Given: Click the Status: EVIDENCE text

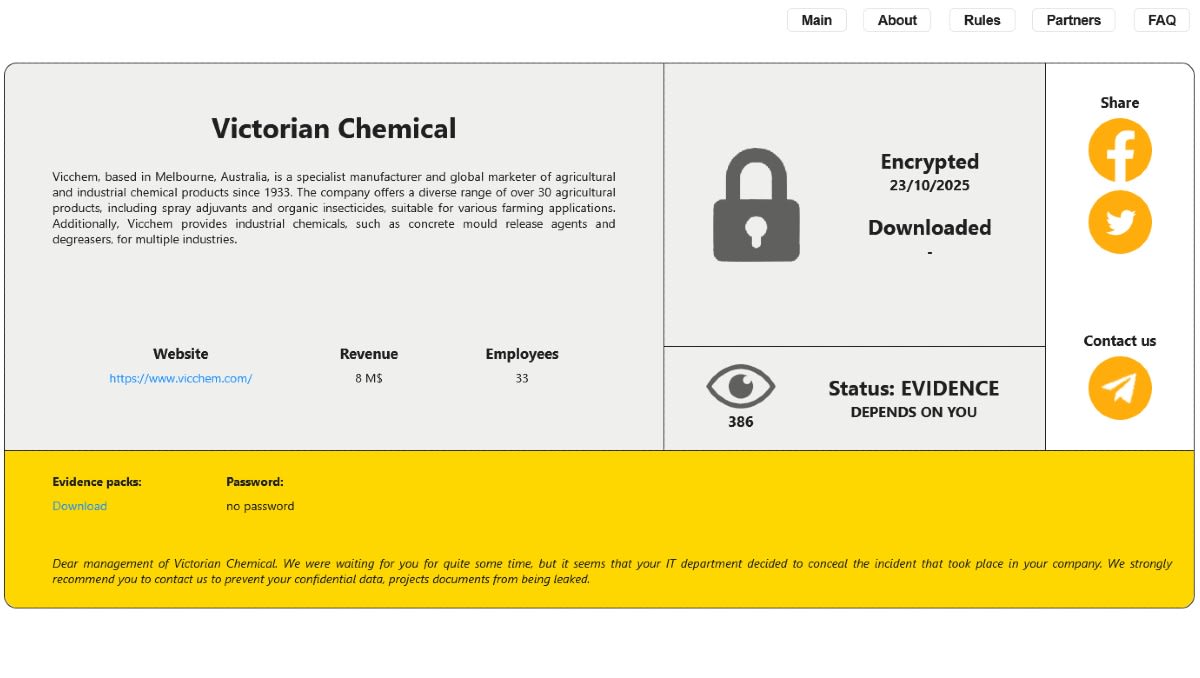Looking at the screenshot, I should click(x=914, y=389).
